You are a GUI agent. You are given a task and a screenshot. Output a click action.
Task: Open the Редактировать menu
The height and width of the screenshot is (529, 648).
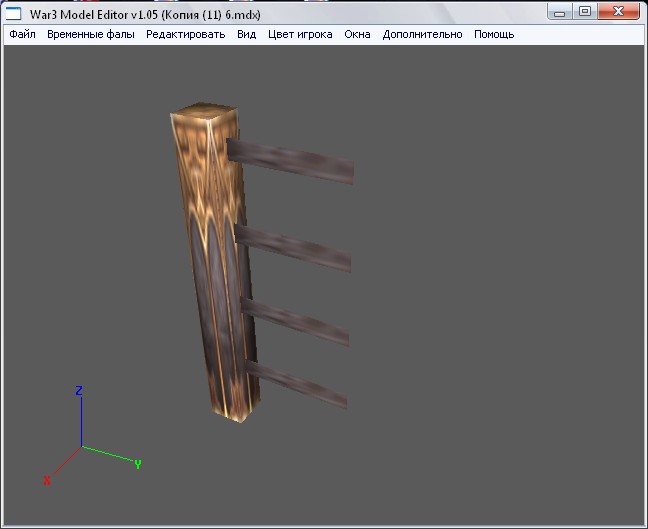pos(186,34)
